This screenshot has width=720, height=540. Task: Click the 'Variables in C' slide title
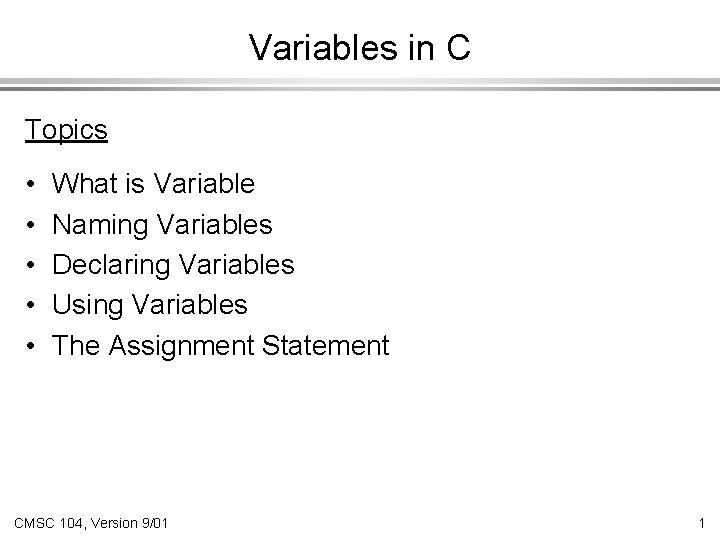pos(359,47)
